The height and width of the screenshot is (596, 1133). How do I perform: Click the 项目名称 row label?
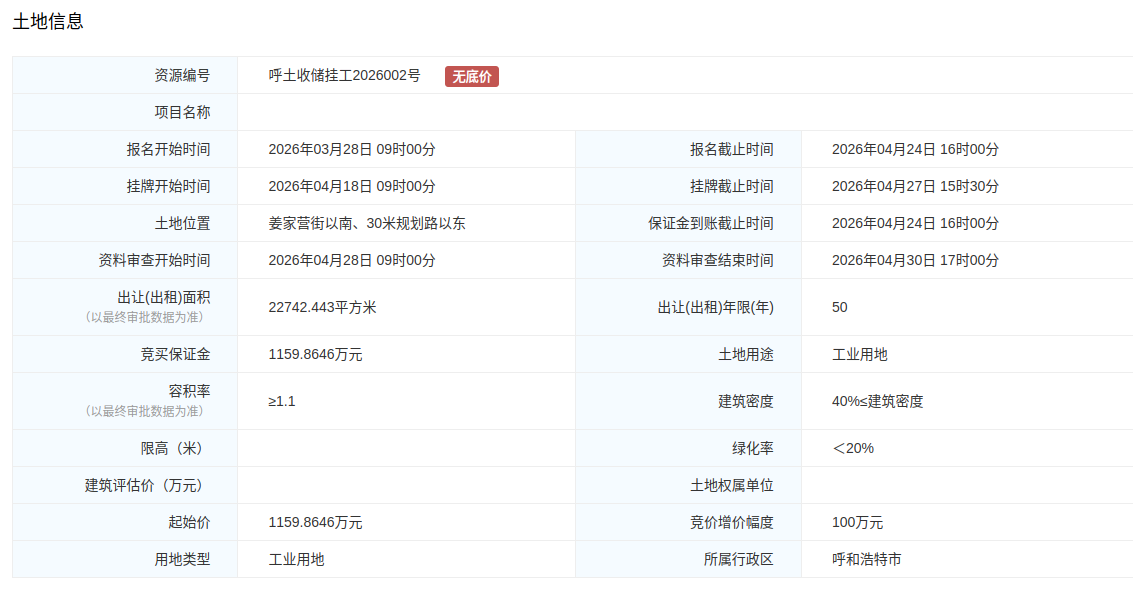tap(182, 112)
